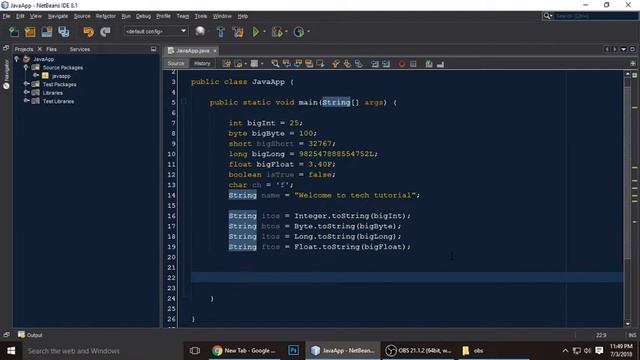Click the Open Project toolbar icon
640x360 pixels.
47,32
